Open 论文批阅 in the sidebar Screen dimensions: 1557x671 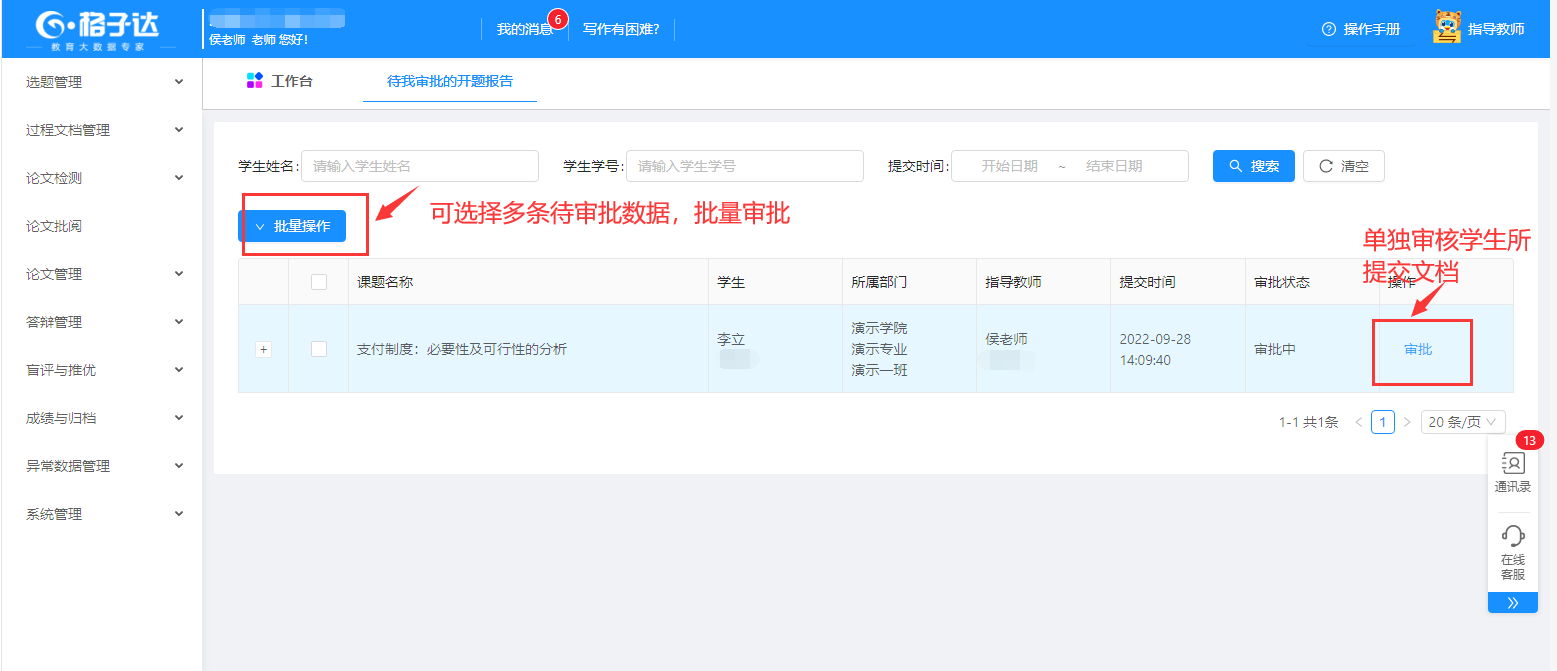point(54,226)
